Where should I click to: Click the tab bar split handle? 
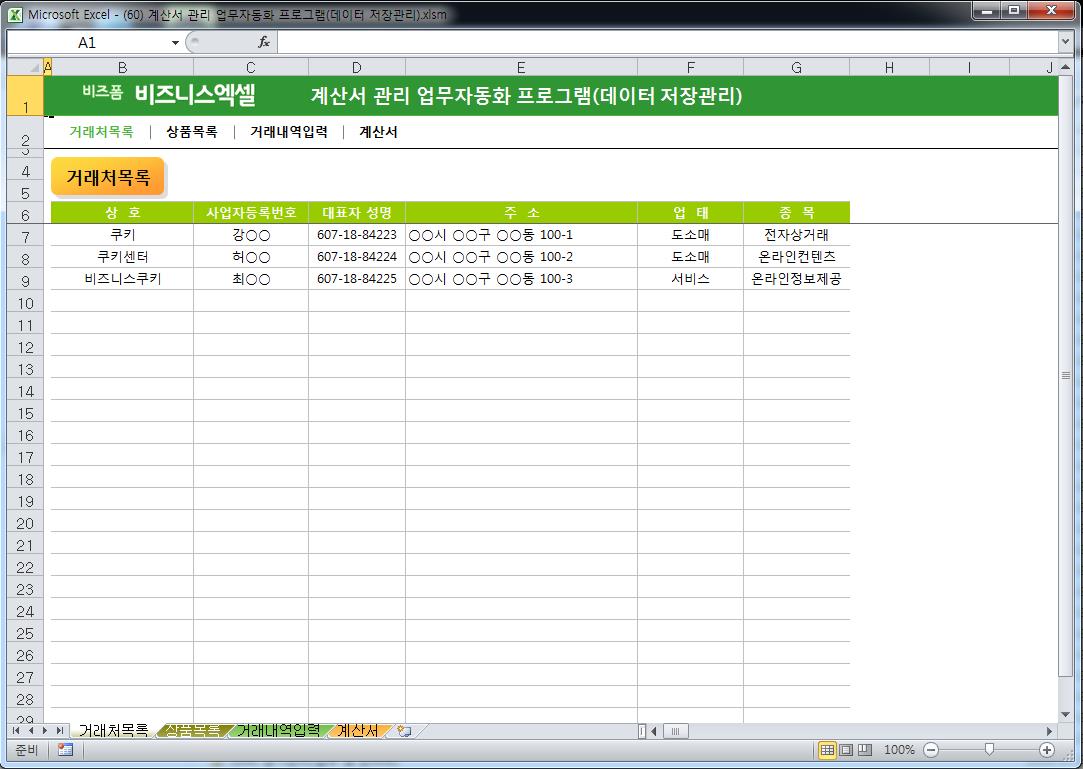[642, 730]
